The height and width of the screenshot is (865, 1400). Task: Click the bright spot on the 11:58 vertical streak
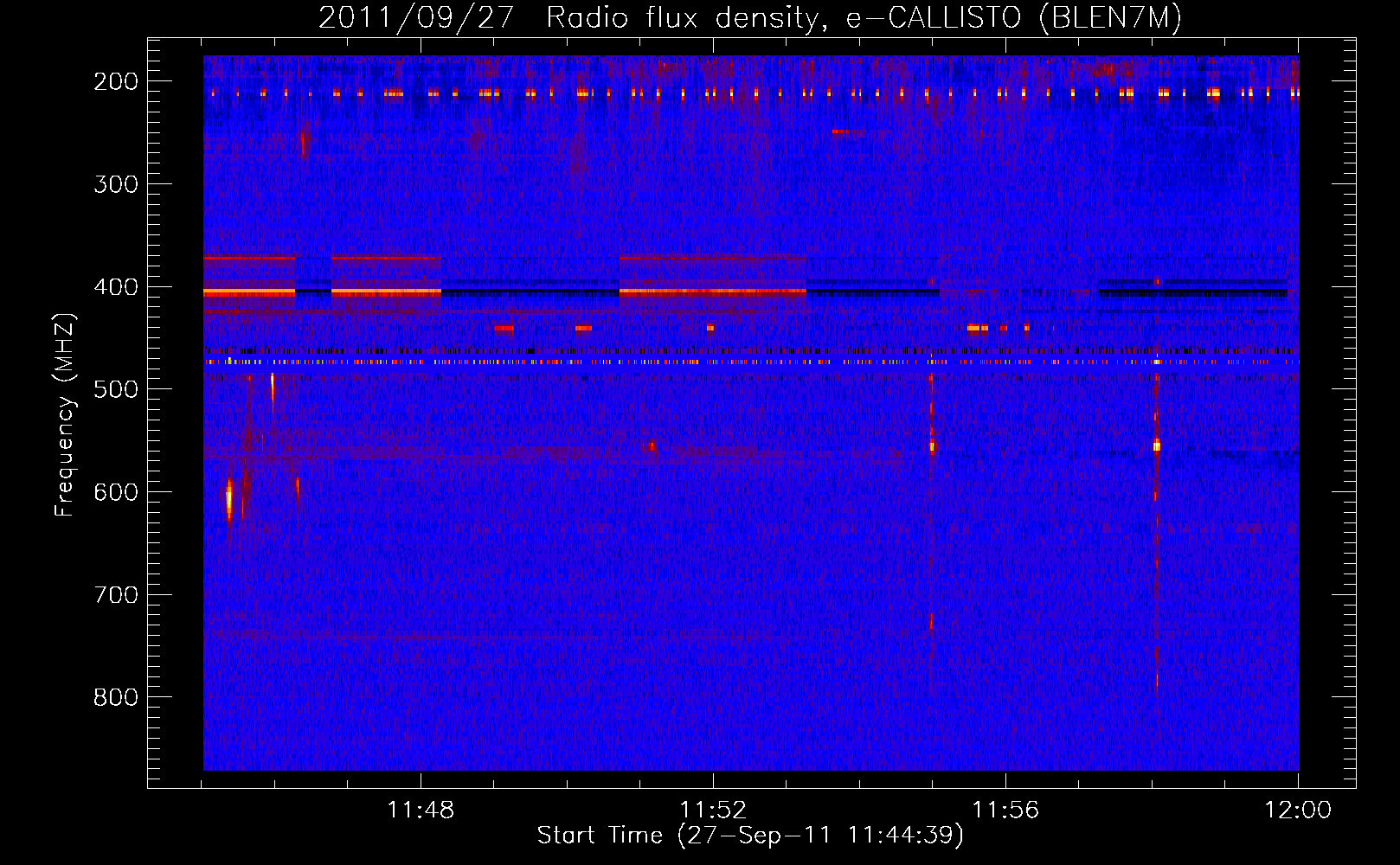[1156, 445]
